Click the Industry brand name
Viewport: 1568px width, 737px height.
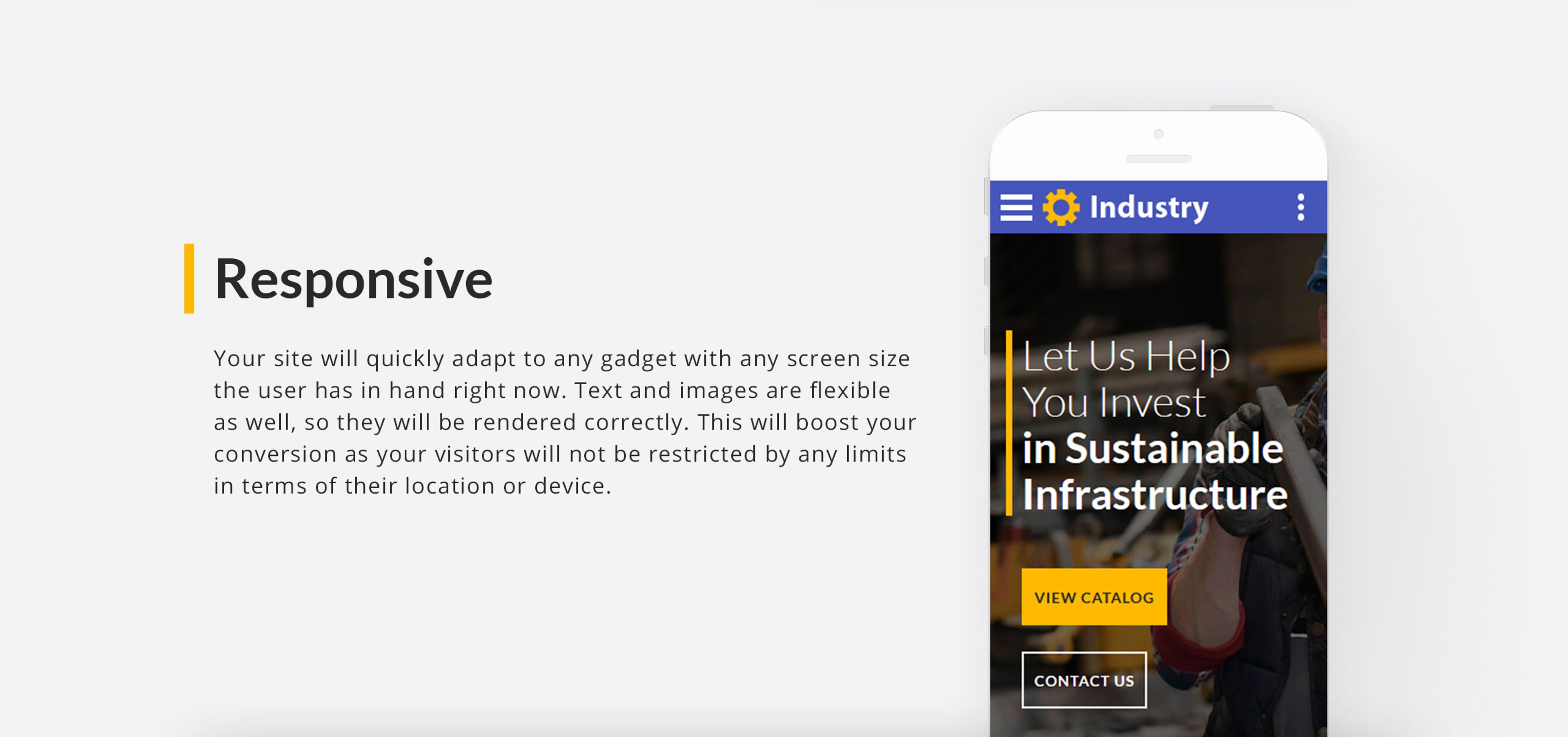[1149, 208]
